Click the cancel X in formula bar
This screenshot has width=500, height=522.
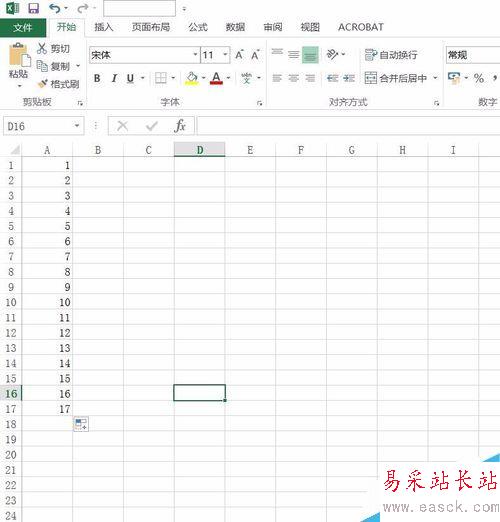tap(123, 126)
